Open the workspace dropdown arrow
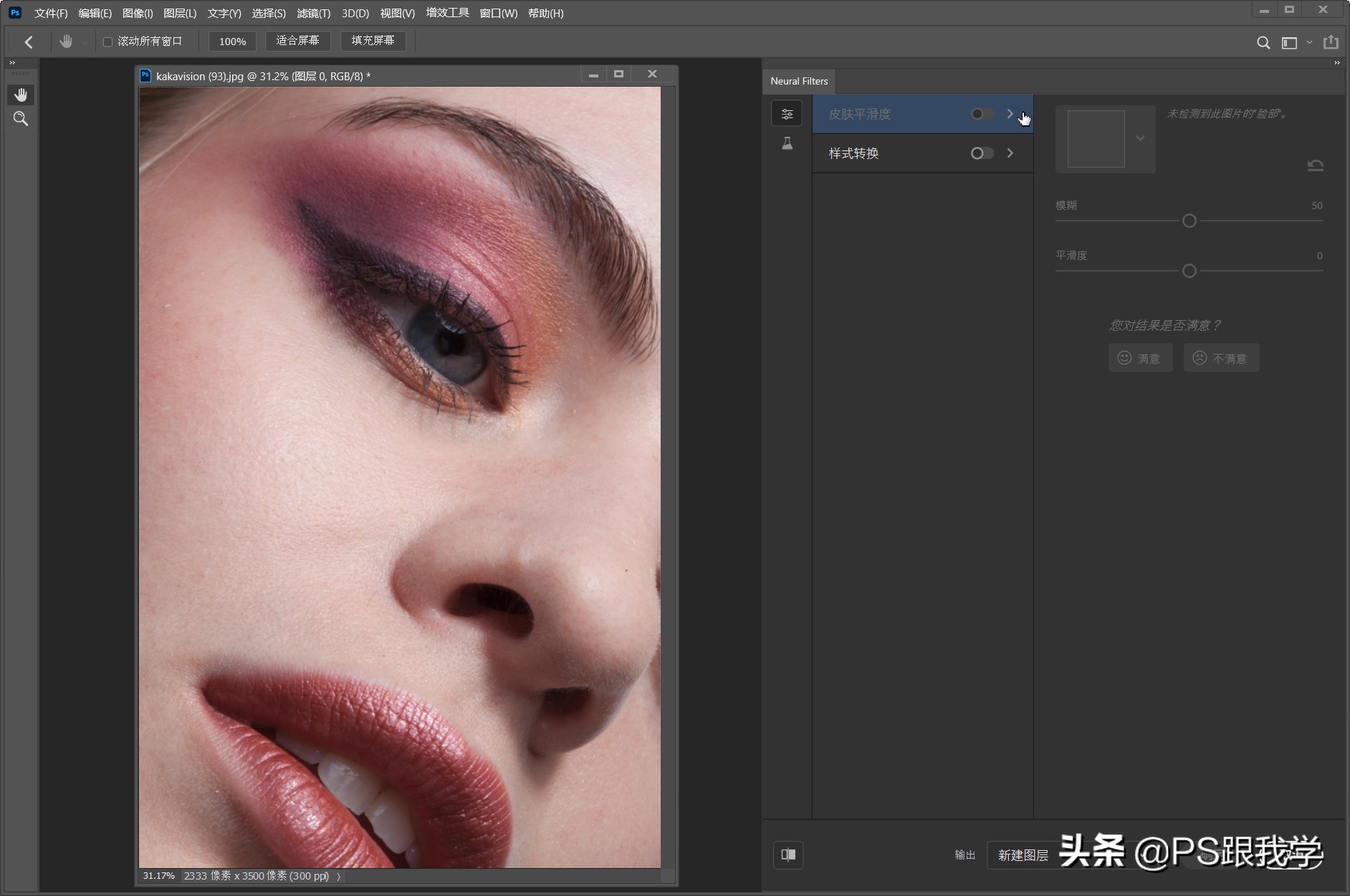The width and height of the screenshot is (1350, 896). point(1309,42)
